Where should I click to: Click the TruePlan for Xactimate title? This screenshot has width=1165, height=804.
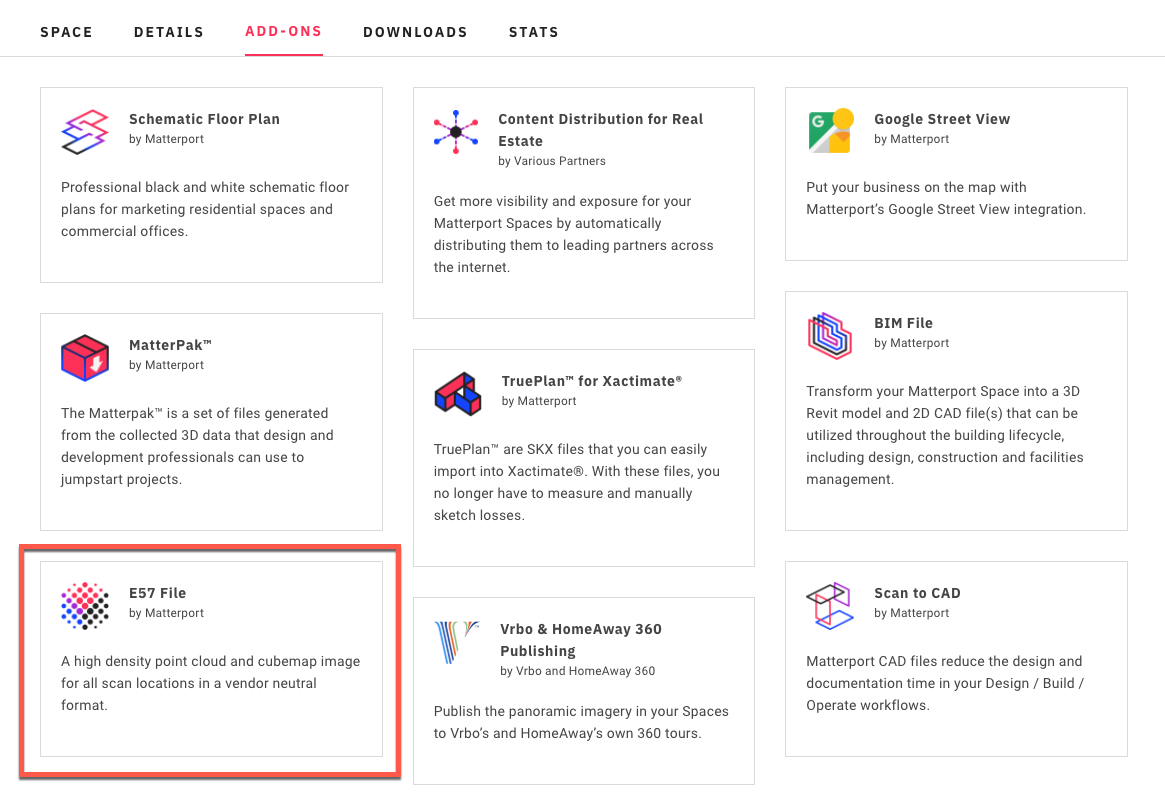coord(592,381)
